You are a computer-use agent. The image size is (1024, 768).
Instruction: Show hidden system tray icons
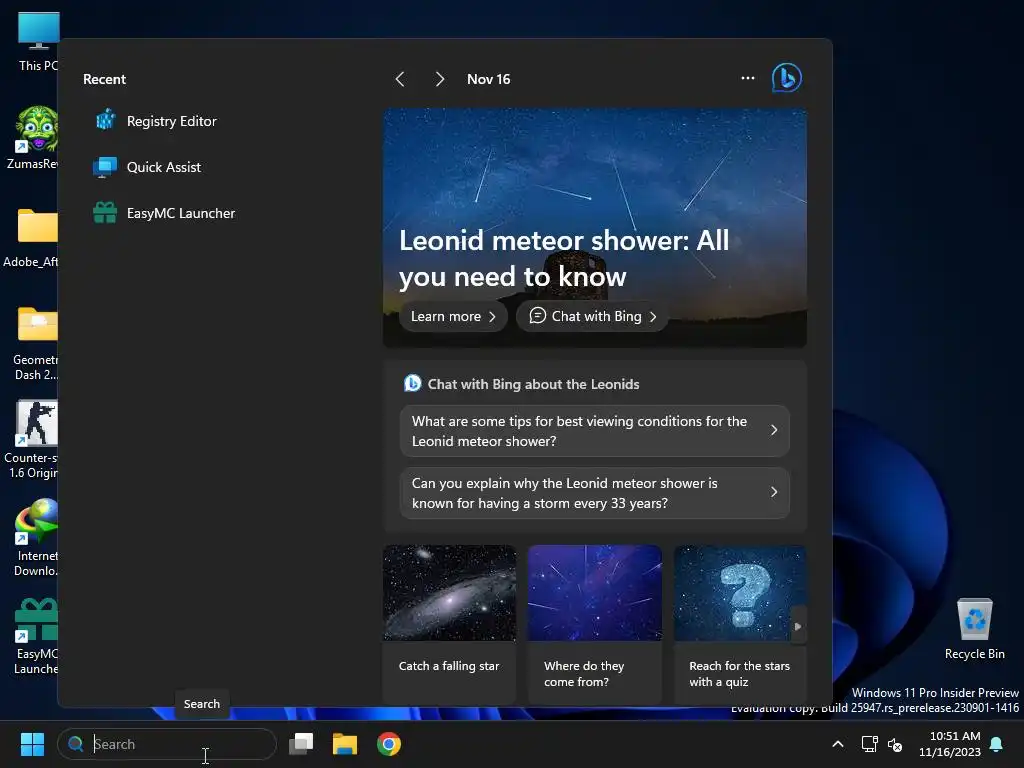[x=838, y=744]
